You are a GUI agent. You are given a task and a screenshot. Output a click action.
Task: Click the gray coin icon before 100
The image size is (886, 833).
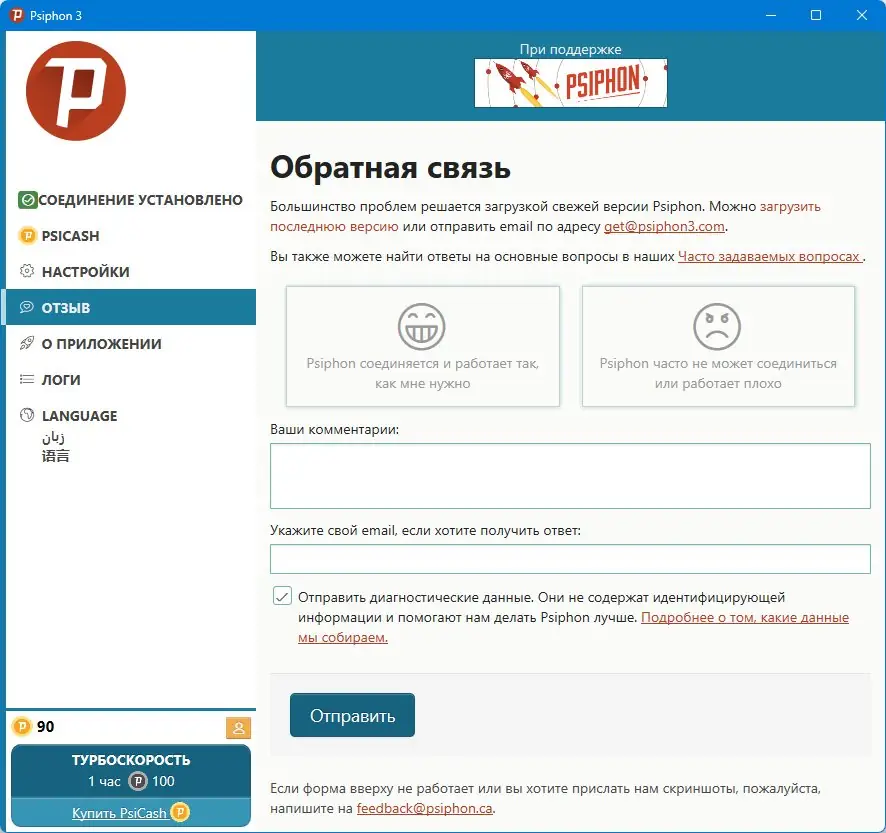click(x=138, y=781)
